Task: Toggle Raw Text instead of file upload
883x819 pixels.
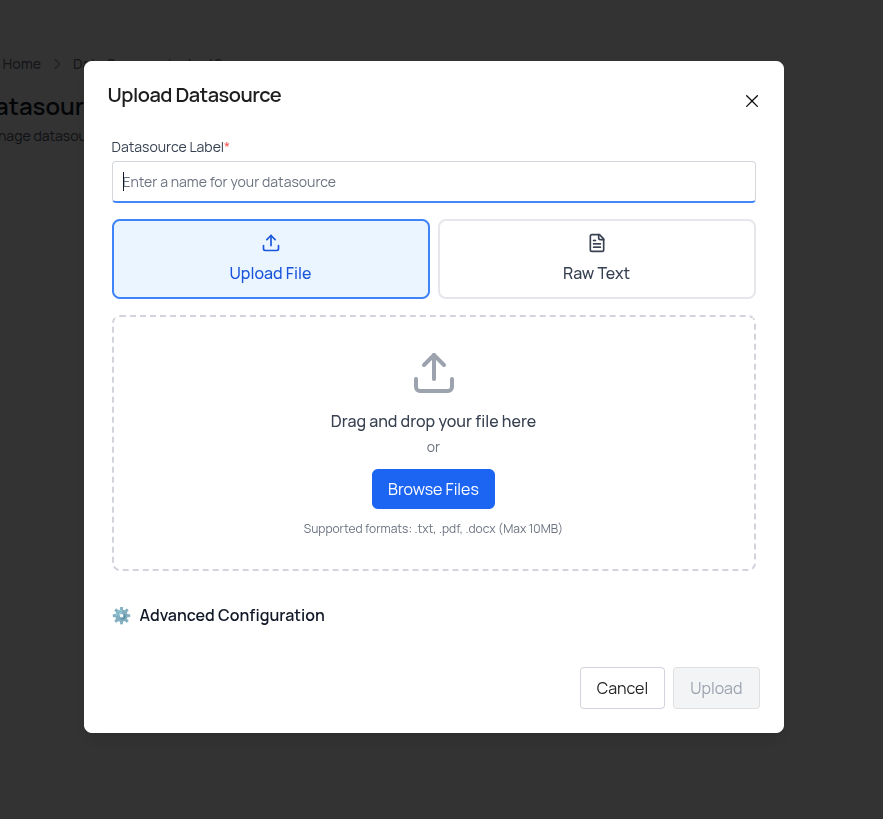Action: [596, 258]
